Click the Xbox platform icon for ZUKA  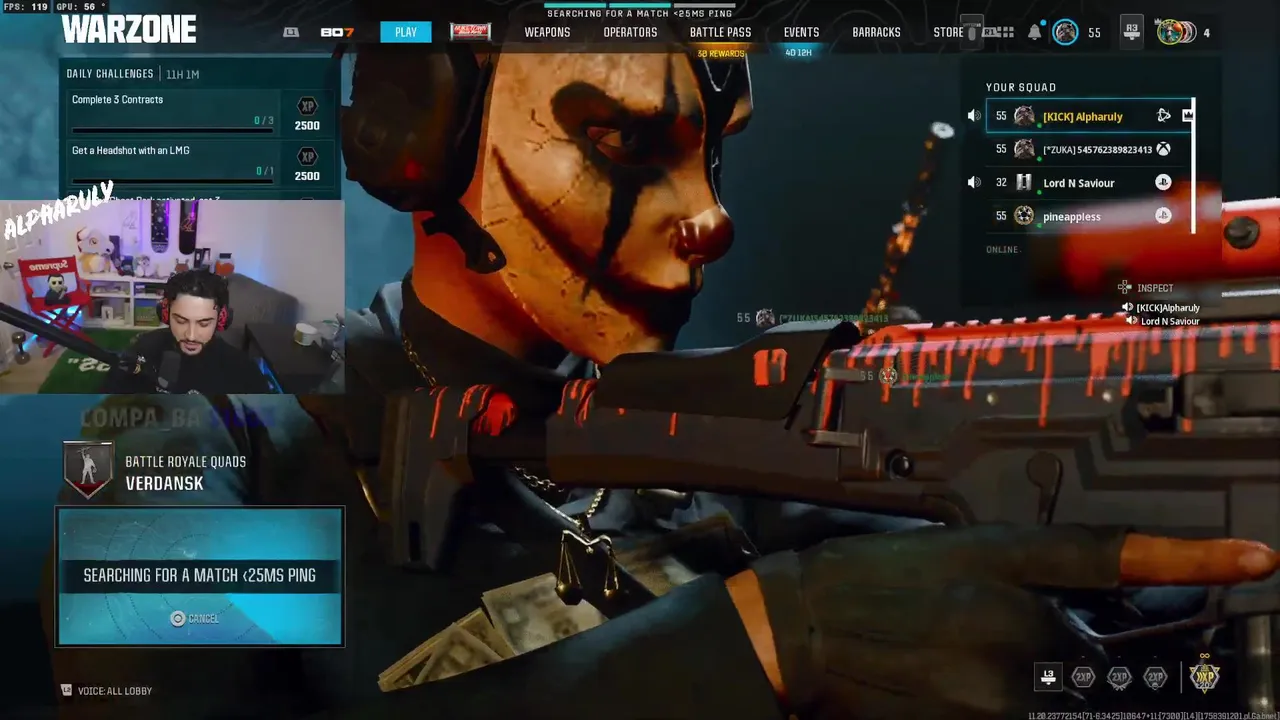point(1163,149)
